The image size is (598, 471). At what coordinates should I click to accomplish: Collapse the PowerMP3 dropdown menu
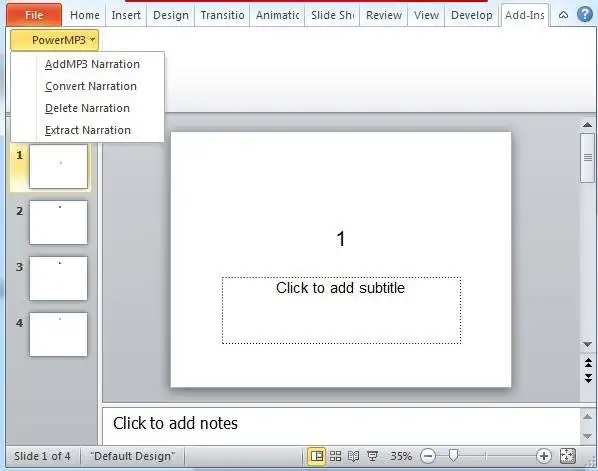tap(55, 40)
